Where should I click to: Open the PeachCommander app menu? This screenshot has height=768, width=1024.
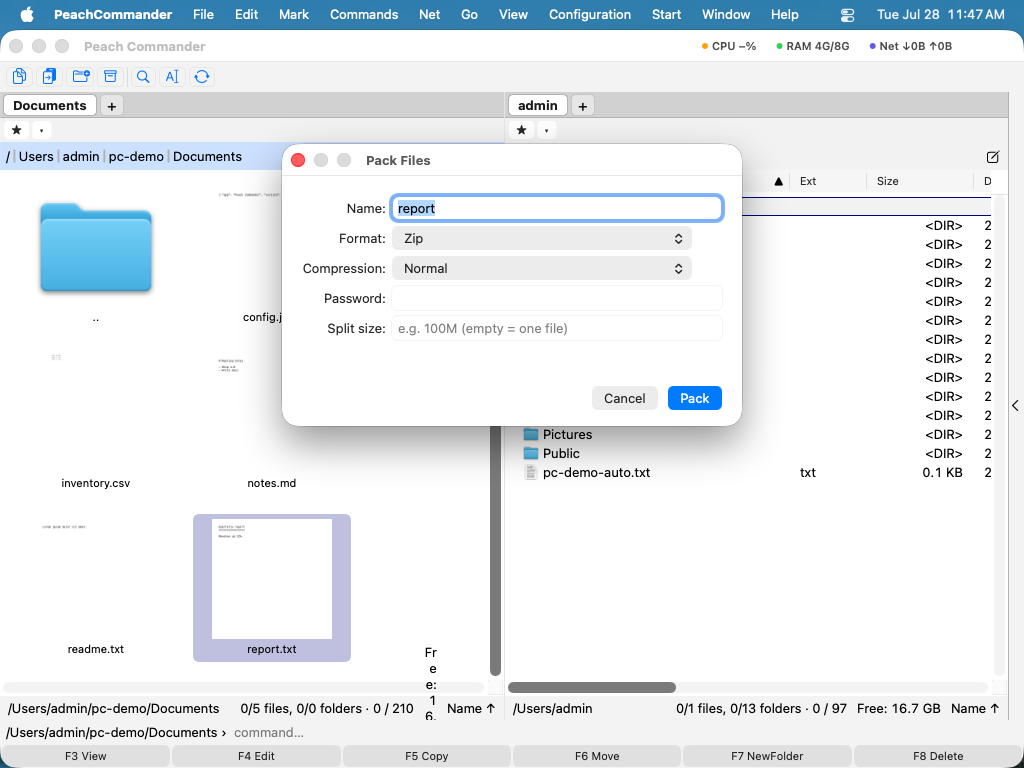pos(113,14)
